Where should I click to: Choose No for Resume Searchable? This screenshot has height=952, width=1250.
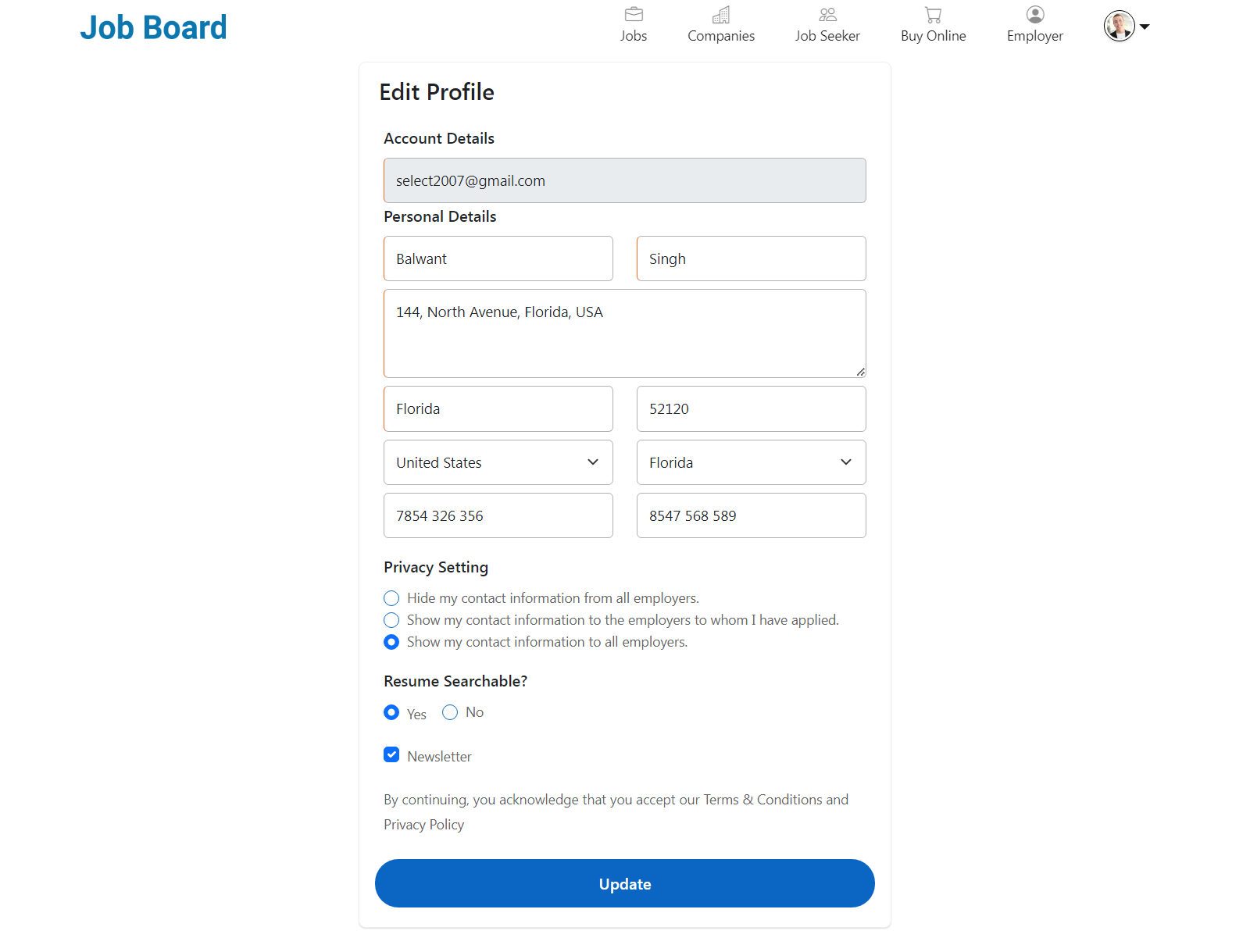point(449,712)
